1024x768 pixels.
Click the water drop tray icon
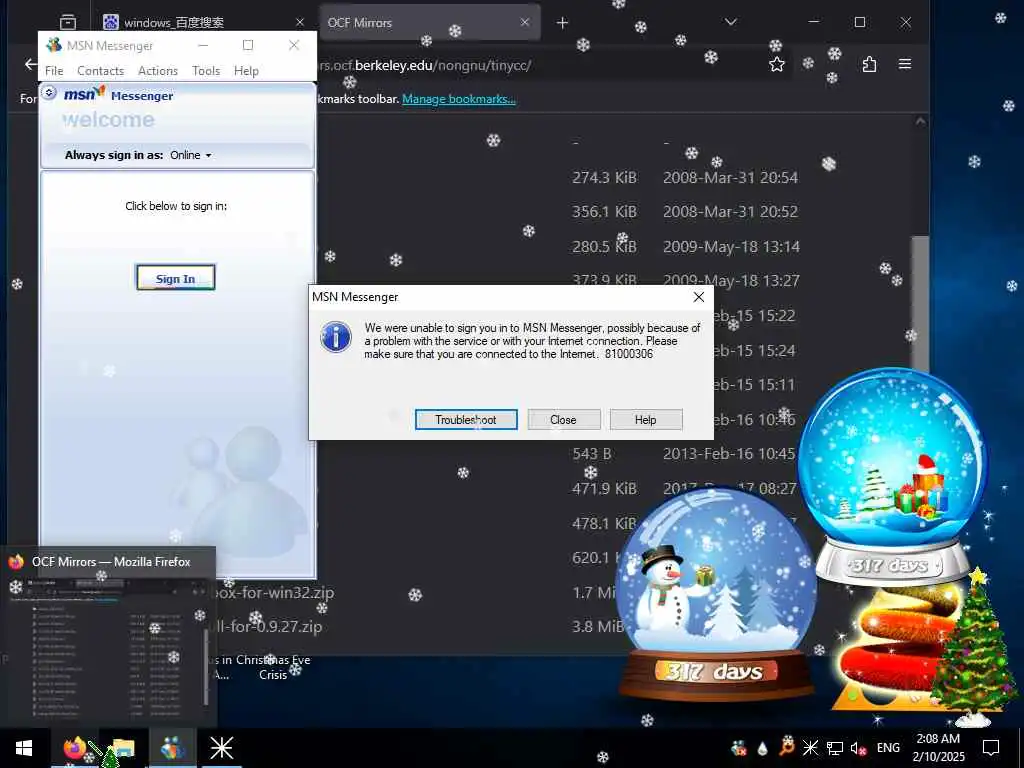click(x=762, y=748)
